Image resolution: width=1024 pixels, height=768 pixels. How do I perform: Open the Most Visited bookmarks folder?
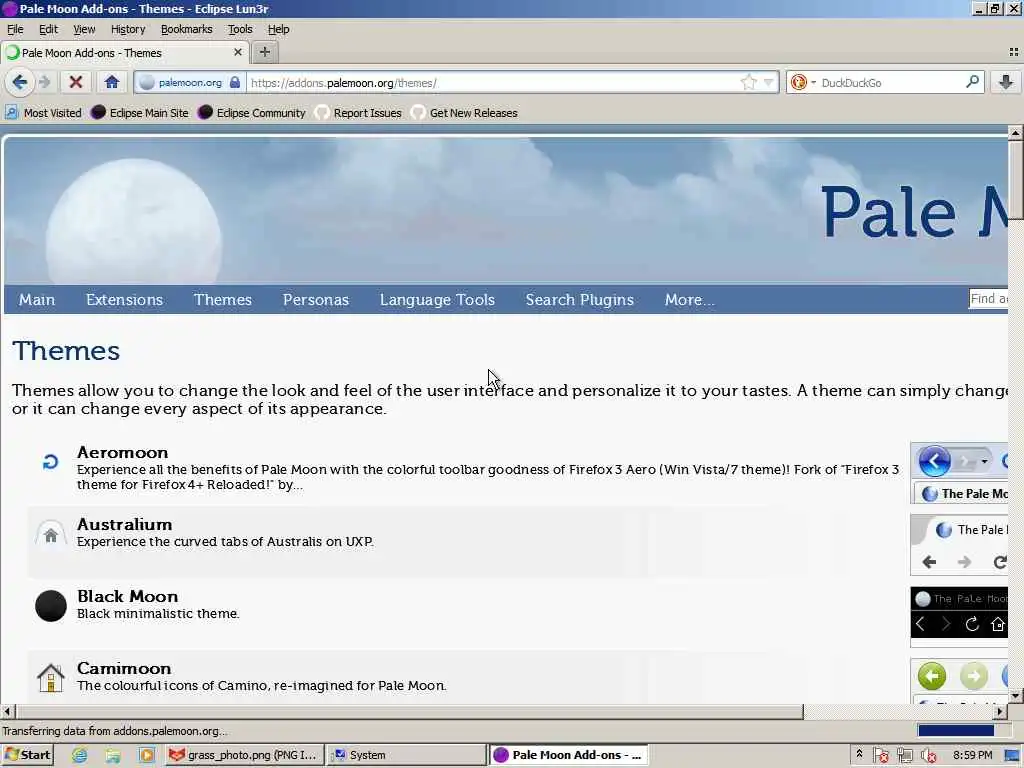pyautogui.click(x=44, y=113)
